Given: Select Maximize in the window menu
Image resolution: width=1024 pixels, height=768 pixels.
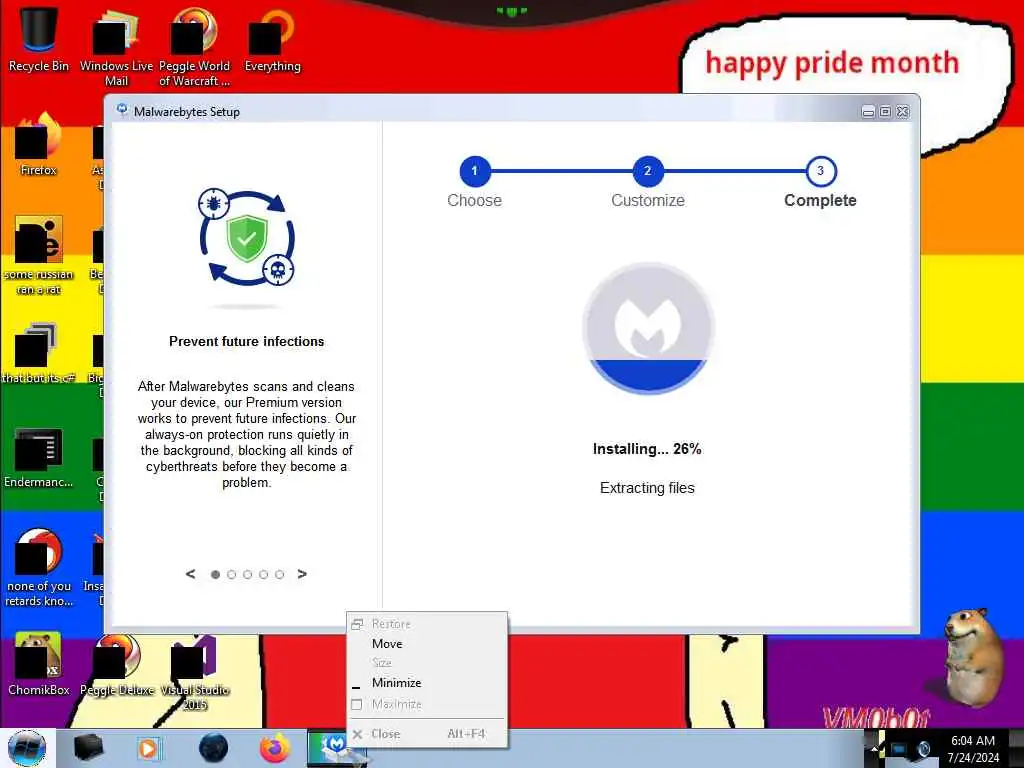Looking at the screenshot, I should 427,704.
